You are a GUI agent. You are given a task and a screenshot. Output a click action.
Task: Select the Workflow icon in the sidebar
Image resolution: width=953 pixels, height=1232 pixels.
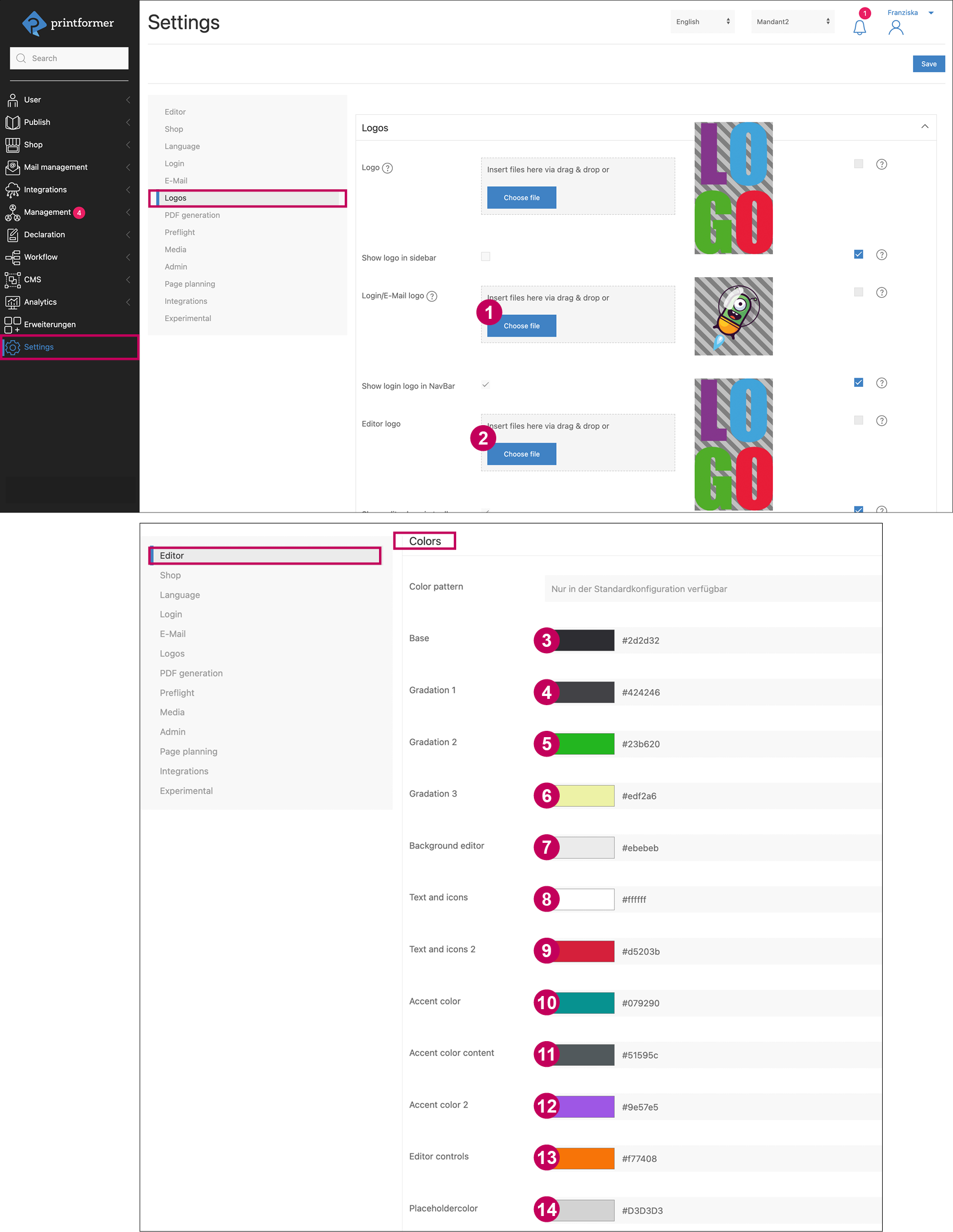pos(13,257)
